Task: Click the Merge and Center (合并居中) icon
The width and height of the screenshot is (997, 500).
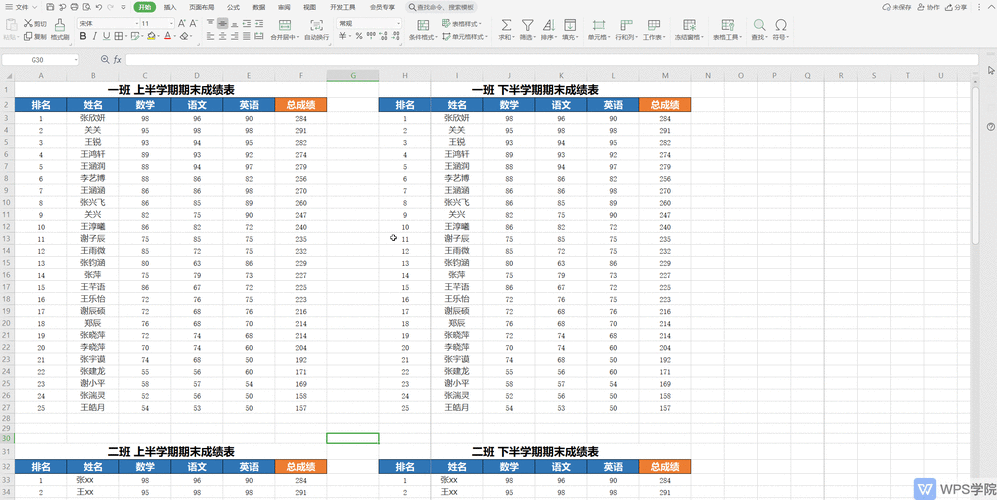Action: (x=284, y=25)
